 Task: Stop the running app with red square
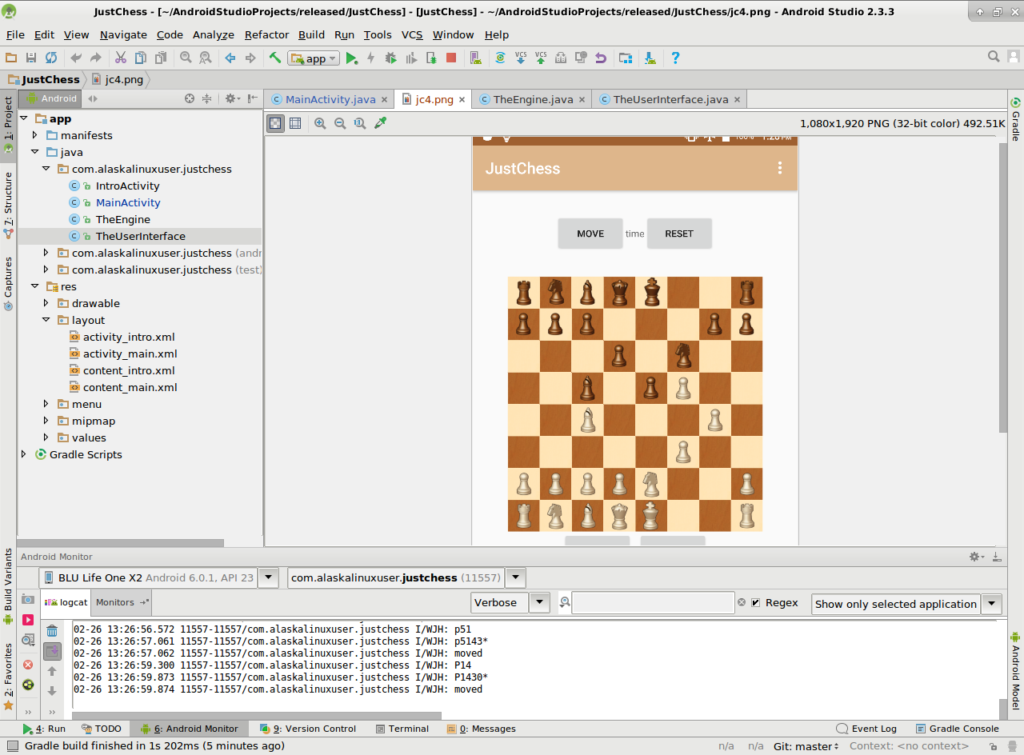click(451, 58)
